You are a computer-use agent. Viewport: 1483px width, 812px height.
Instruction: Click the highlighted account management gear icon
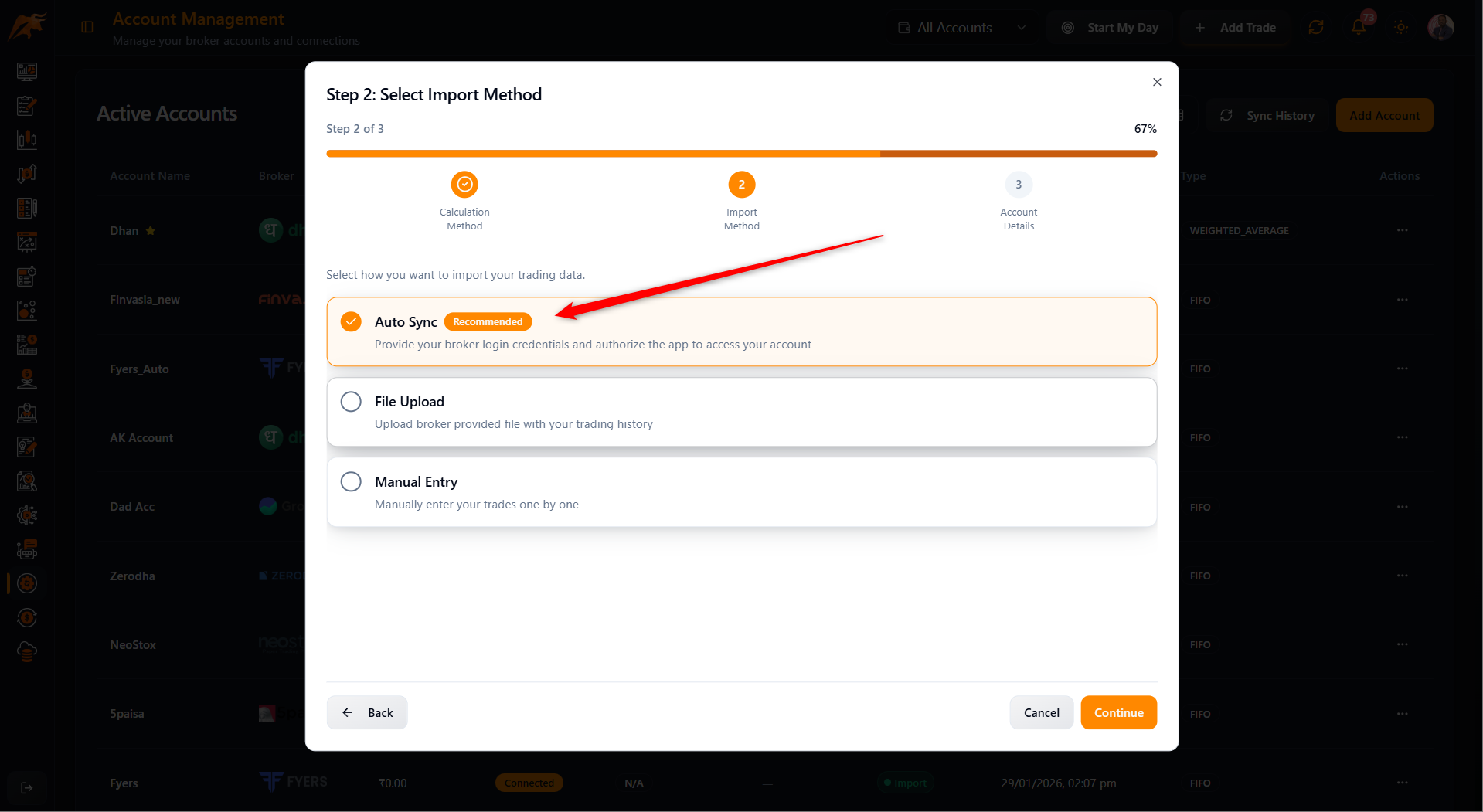[26, 583]
